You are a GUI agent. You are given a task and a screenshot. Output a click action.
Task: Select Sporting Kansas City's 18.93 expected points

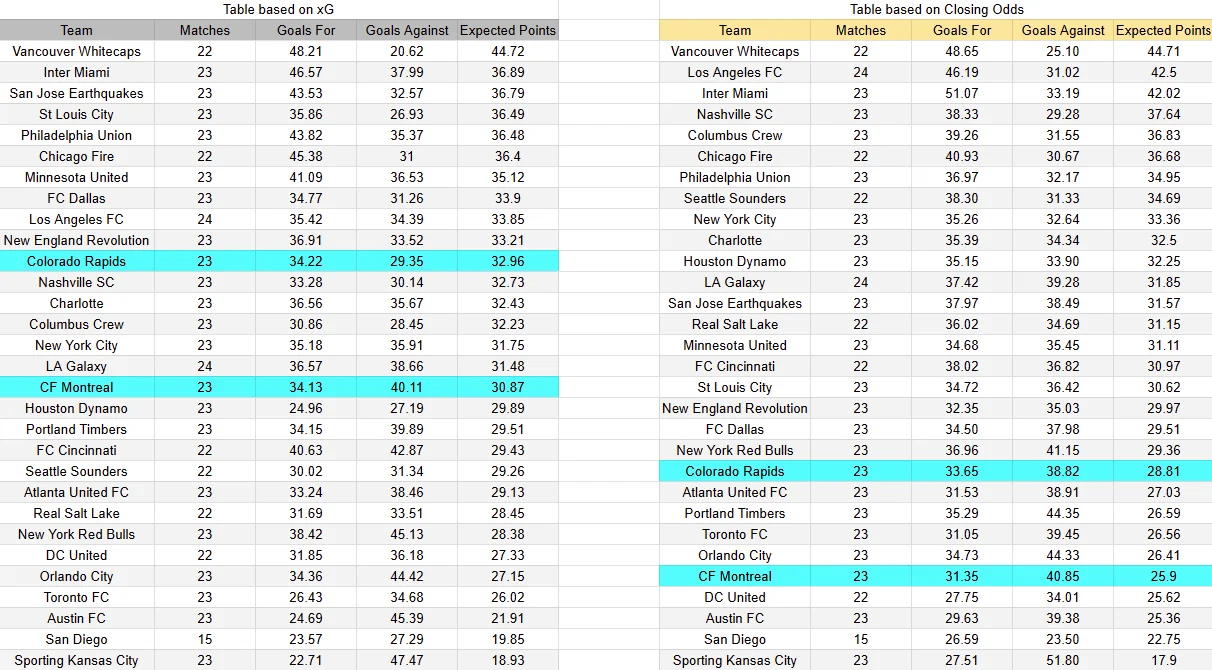508,660
